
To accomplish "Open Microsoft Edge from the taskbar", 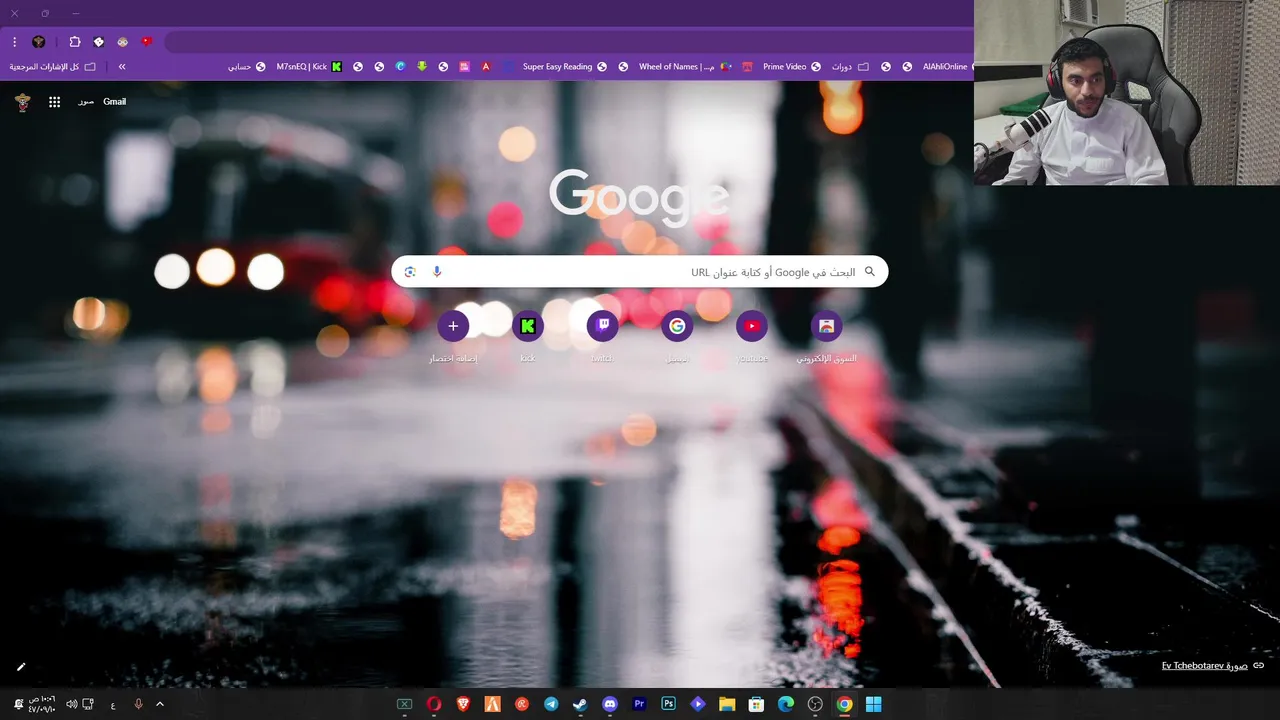I will click(786, 704).
